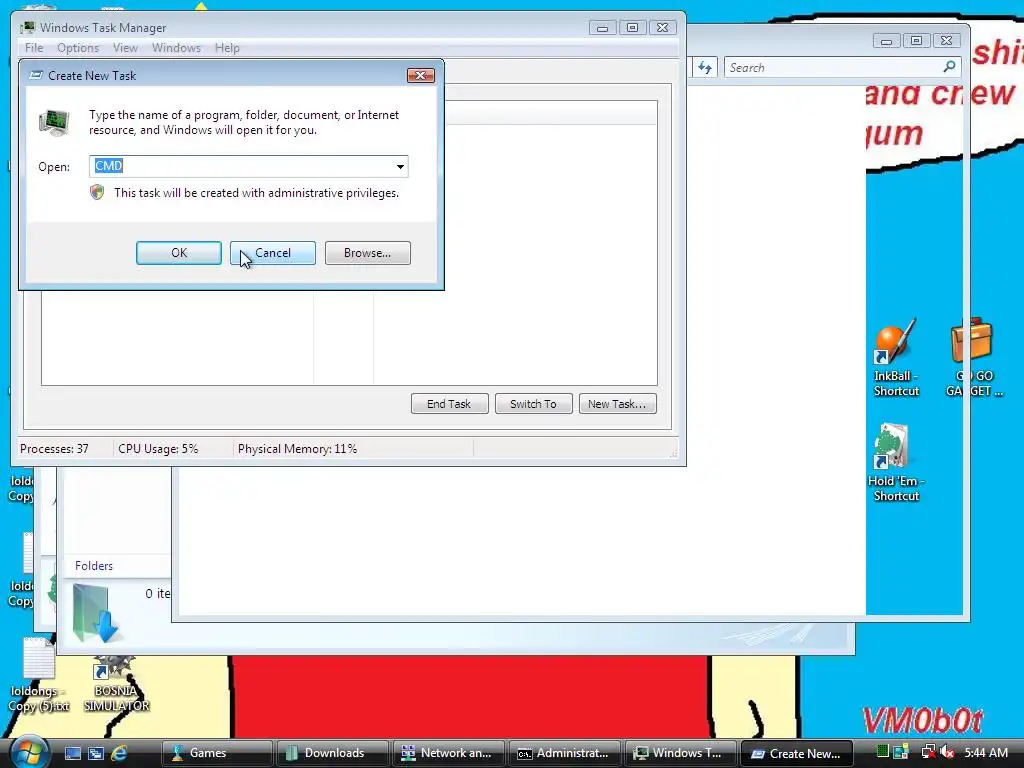Click the Task Manager title bar icon
1024x768 pixels.
point(28,27)
